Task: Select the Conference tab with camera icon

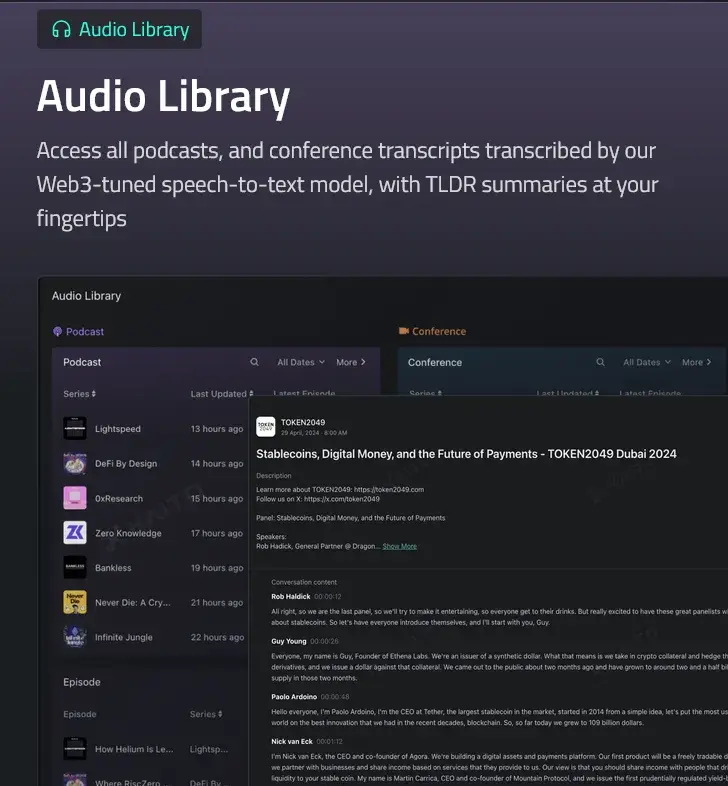Action: 432,331
